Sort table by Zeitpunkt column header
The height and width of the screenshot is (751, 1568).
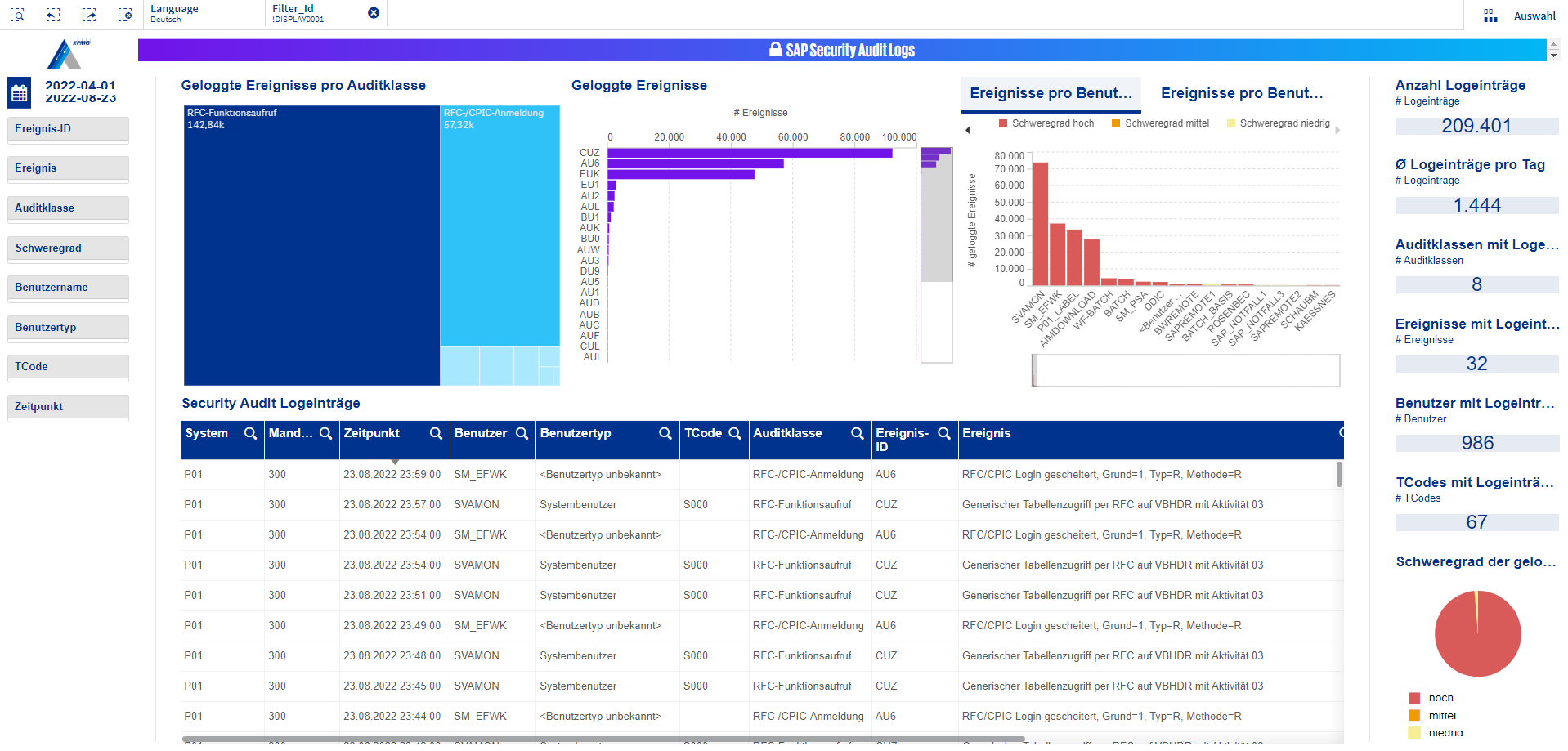pyautogui.click(x=371, y=433)
